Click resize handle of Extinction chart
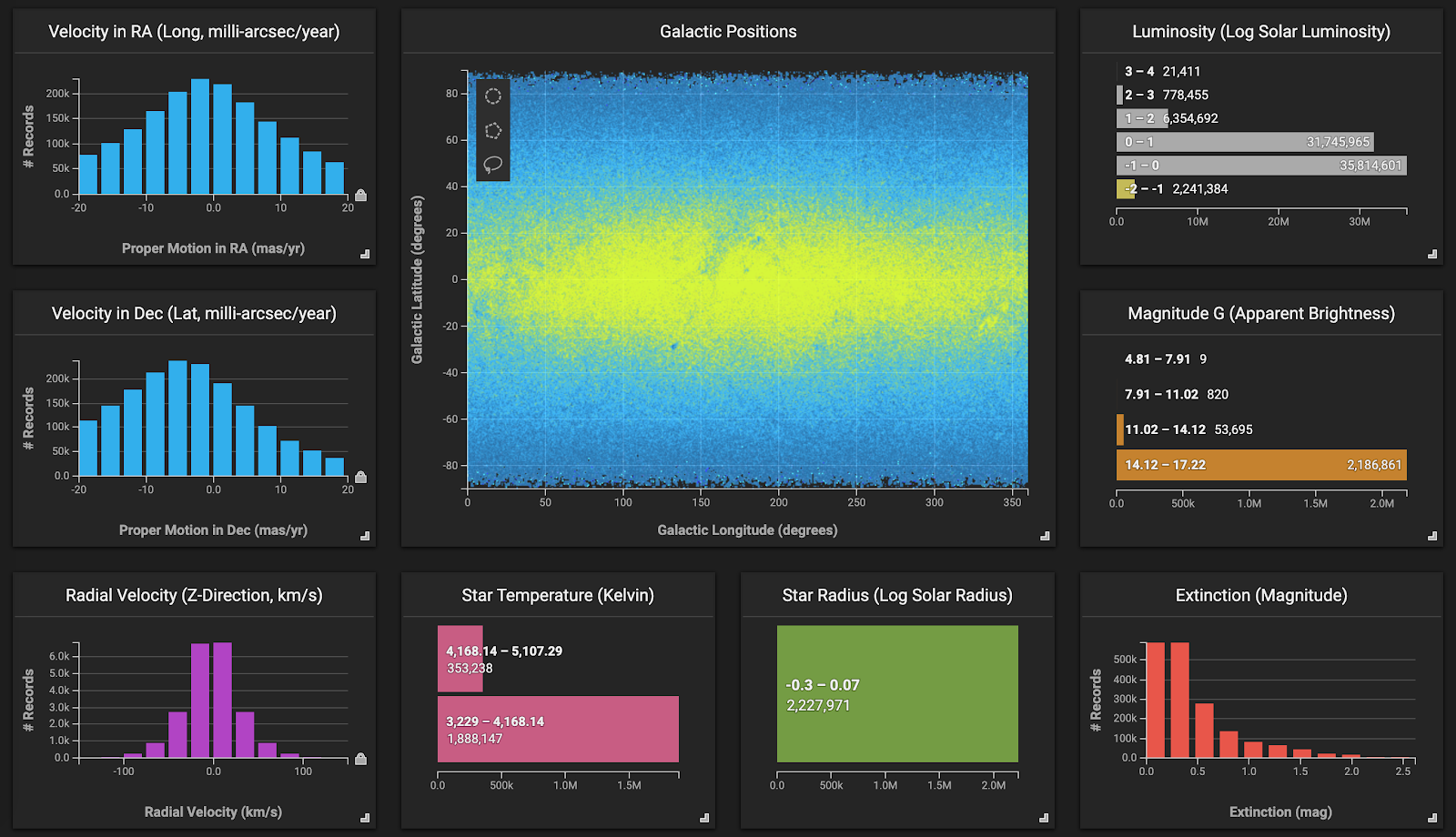This screenshot has width=1456, height=837. click(1432, 818)
